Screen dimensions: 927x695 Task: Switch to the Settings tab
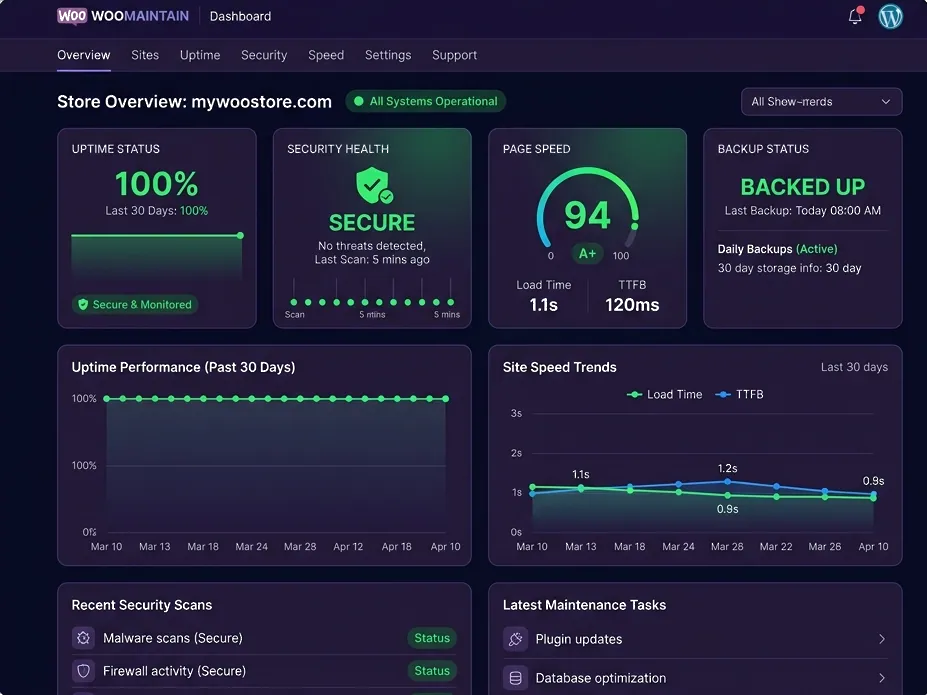point(388,55)
